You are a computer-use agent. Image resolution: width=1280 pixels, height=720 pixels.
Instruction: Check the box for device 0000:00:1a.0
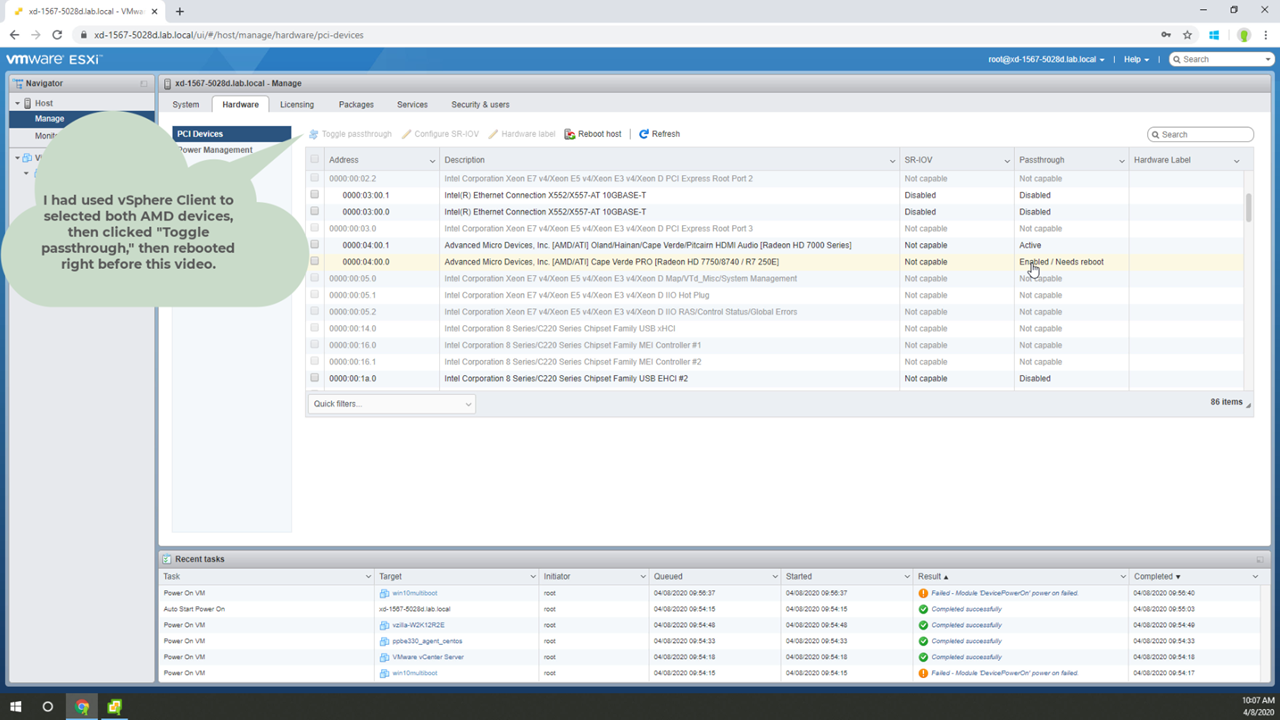(315, 378)
